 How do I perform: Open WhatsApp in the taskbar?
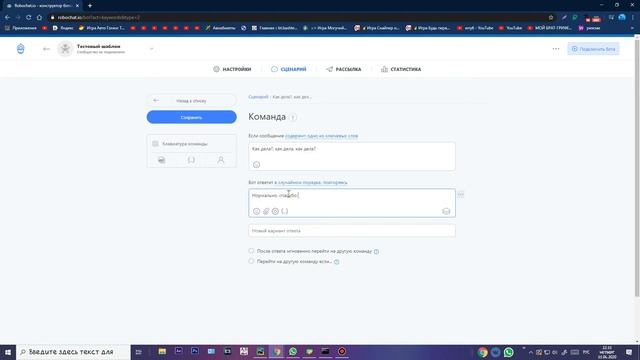[293, 351]
